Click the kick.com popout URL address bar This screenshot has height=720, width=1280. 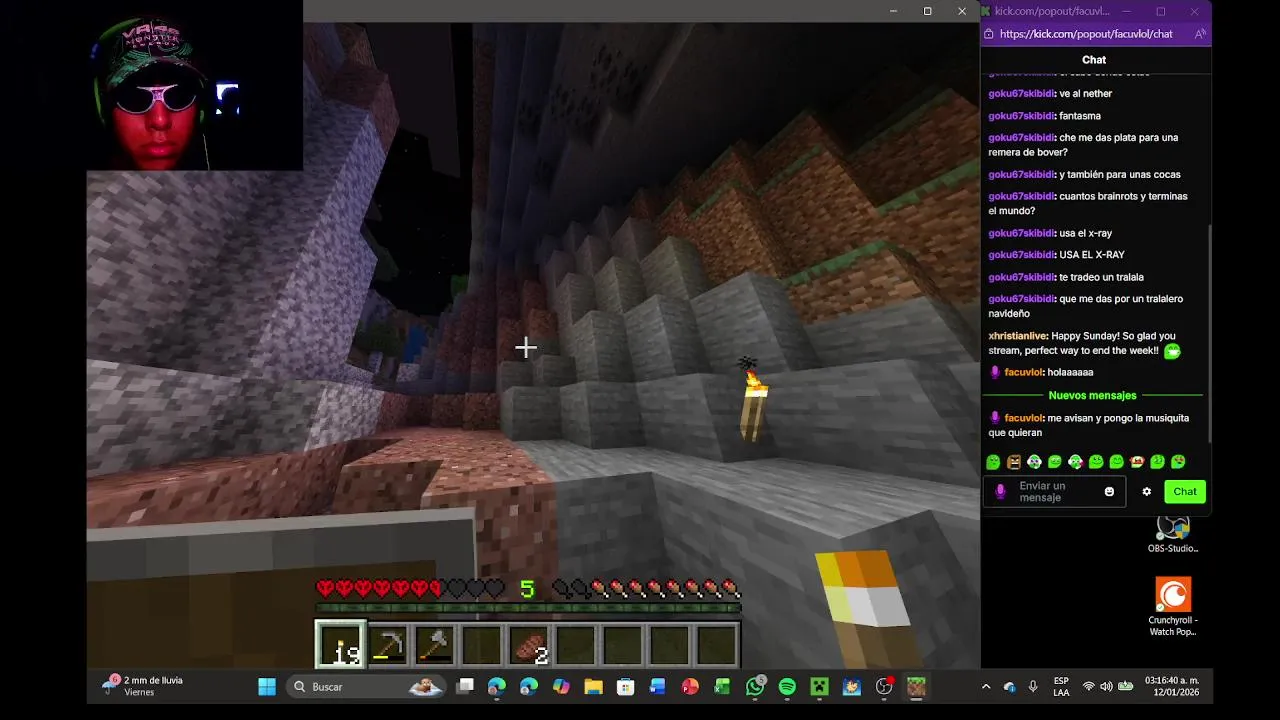click(1086, 34)
